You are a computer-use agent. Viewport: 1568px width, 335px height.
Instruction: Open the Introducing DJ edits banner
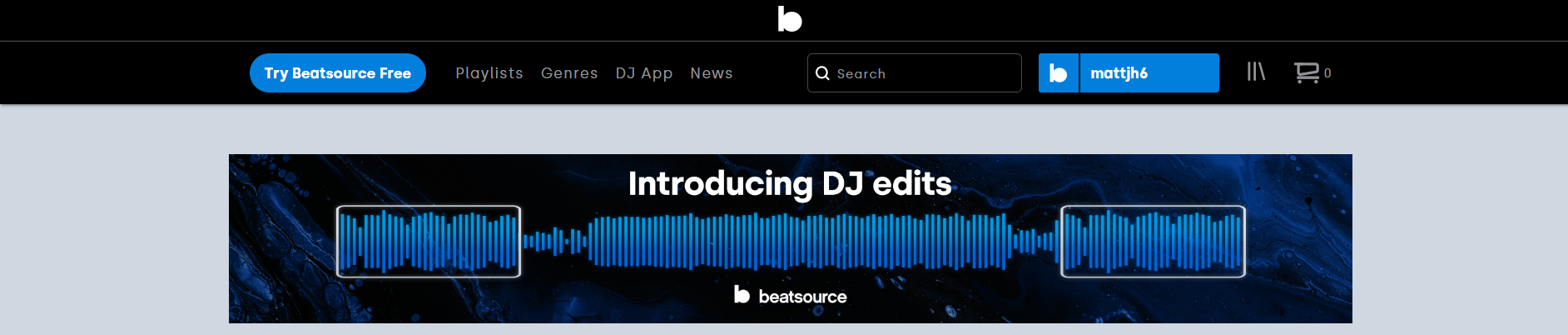click(x=791, y=239)
